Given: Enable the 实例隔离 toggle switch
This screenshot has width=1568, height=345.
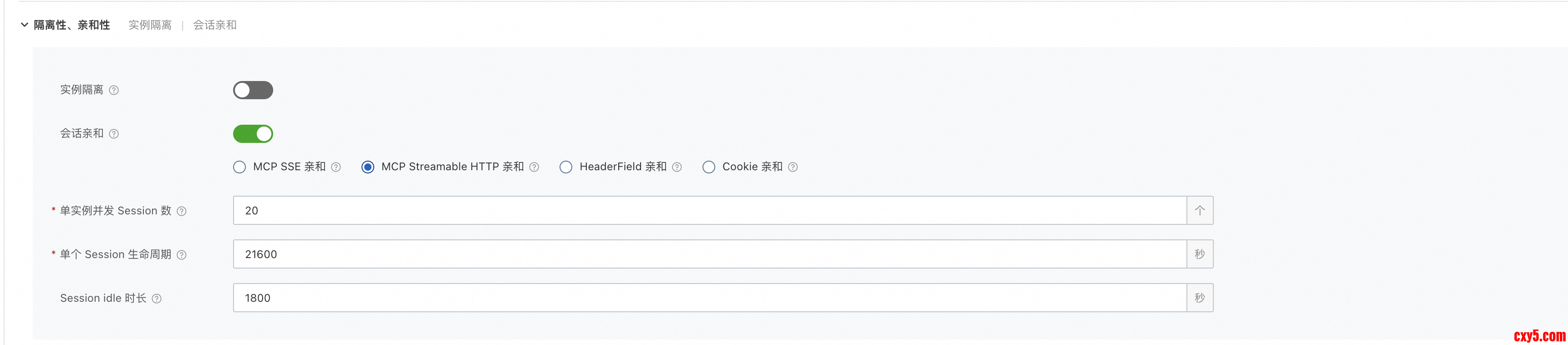Looking at the screenshot, I should coord(253,90).
